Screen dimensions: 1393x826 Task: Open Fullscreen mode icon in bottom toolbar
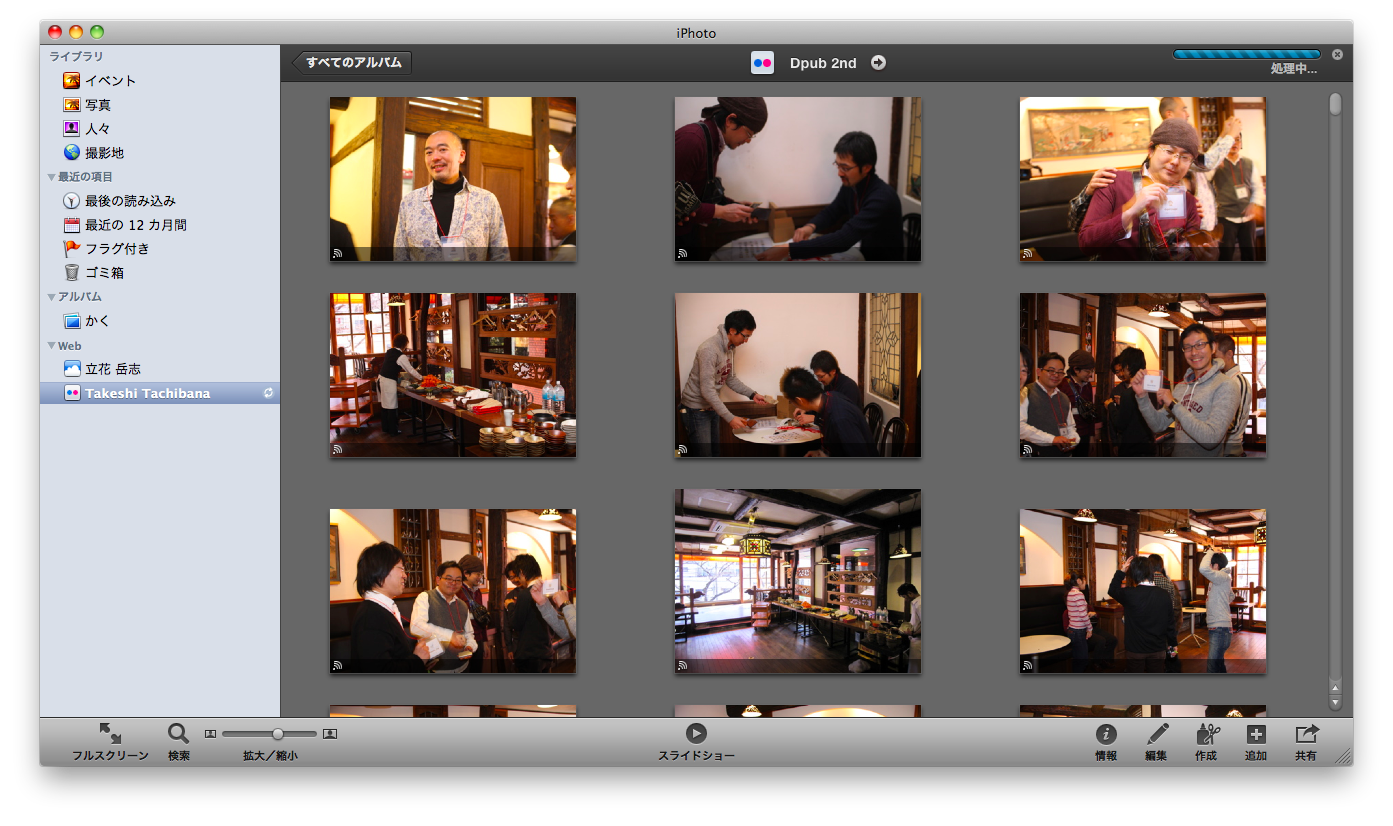click(110, 734)
